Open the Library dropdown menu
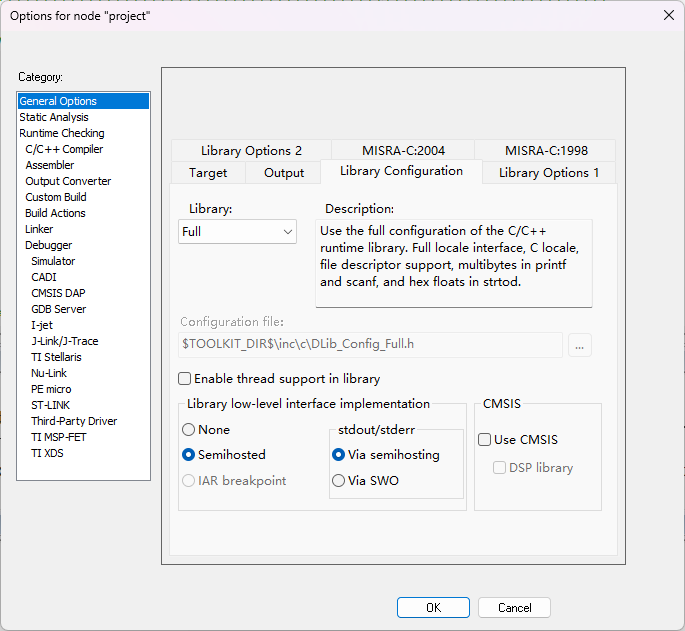Viewport: 685px width, 631px height. tap(238, 231)
